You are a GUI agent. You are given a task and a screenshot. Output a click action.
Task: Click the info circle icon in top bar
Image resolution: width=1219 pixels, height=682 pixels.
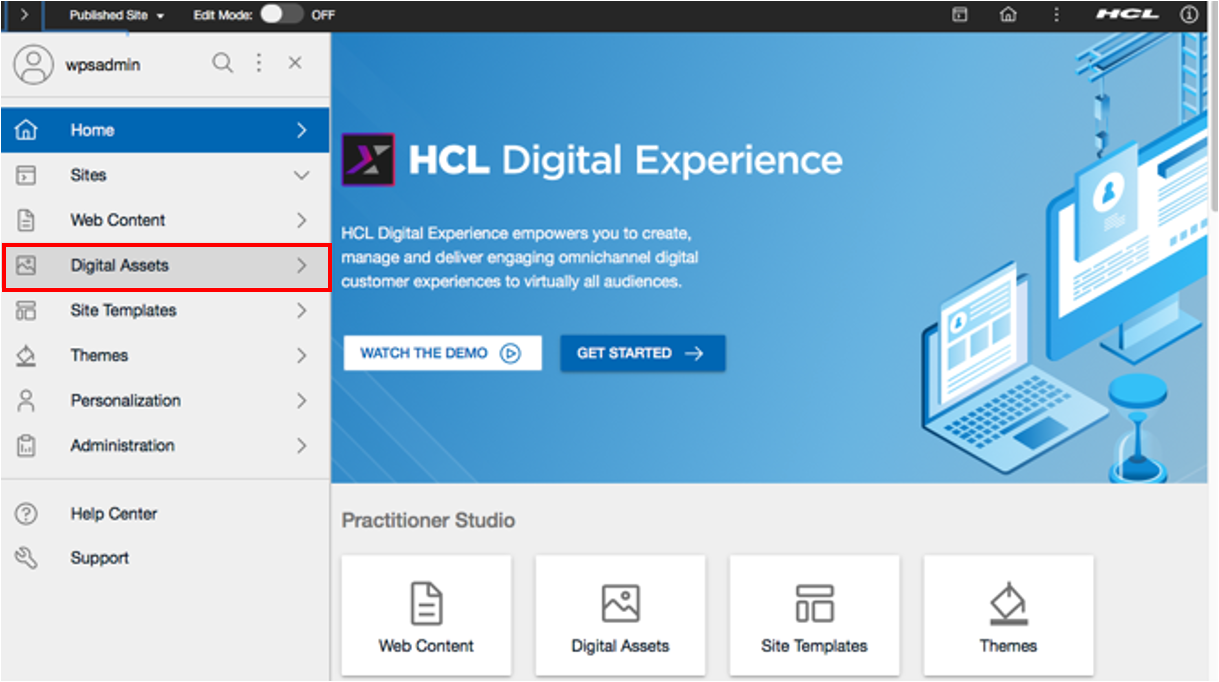[x=1189, y=15]
